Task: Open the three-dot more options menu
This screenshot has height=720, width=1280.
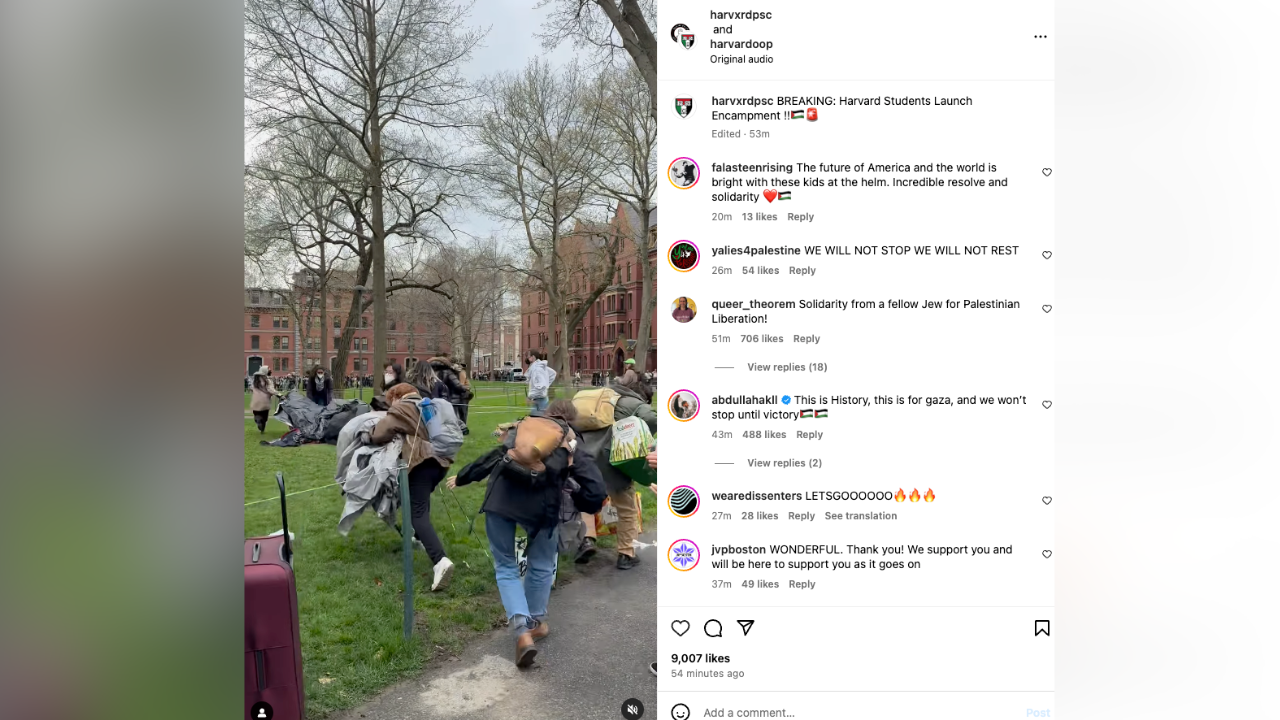Action: click(x=1040, y=37)
